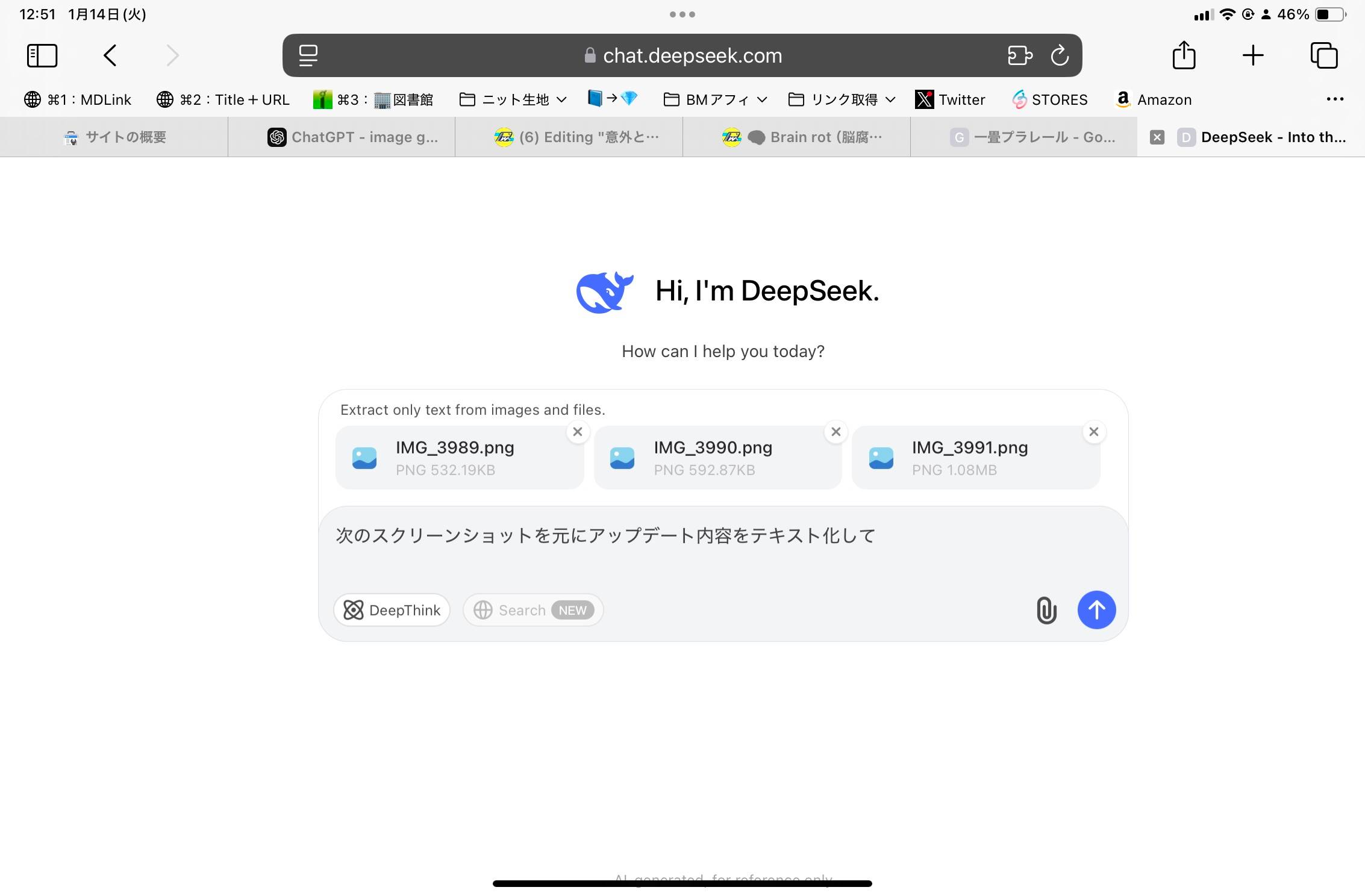Show the Safari sidebar
The image size is (1365, 896).
(x=42, y=55)
